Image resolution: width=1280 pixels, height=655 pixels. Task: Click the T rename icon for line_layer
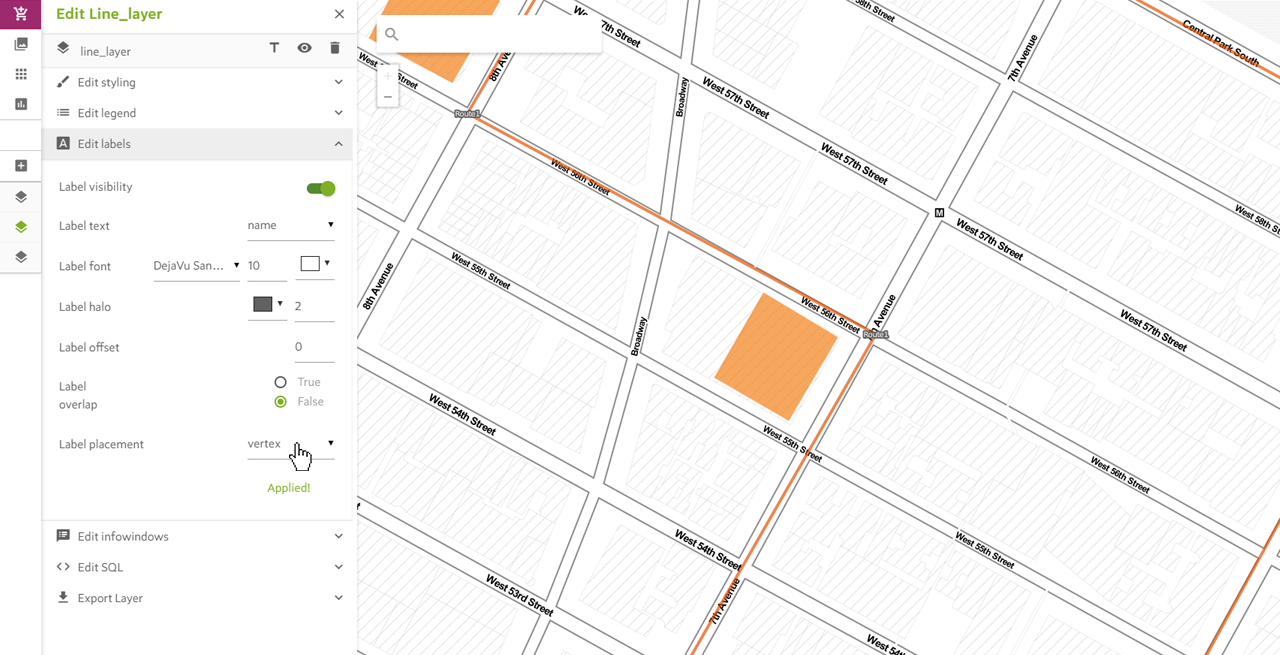click(x=274, y=48)
